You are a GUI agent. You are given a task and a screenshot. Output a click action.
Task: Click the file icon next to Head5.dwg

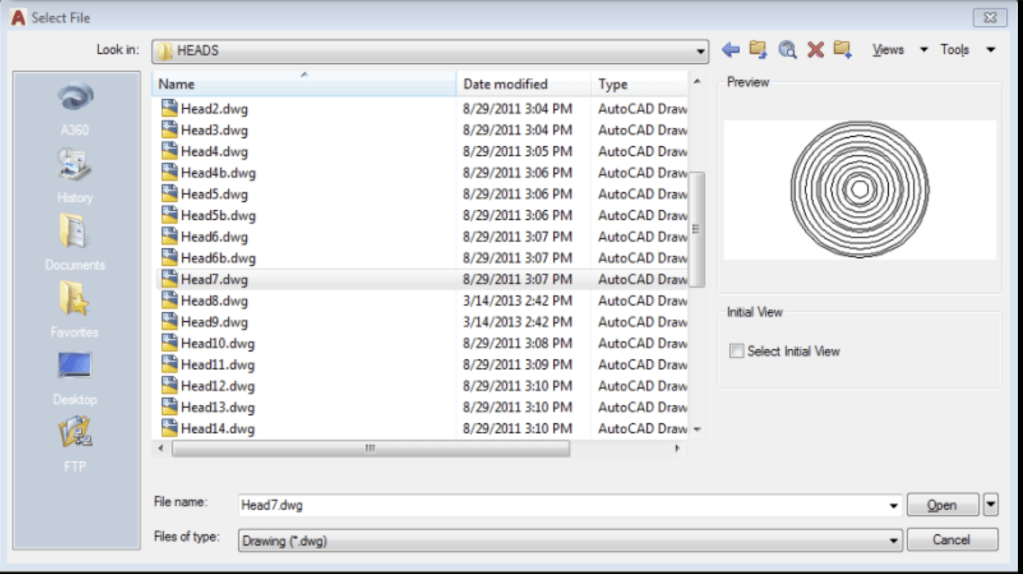(170, 194)
